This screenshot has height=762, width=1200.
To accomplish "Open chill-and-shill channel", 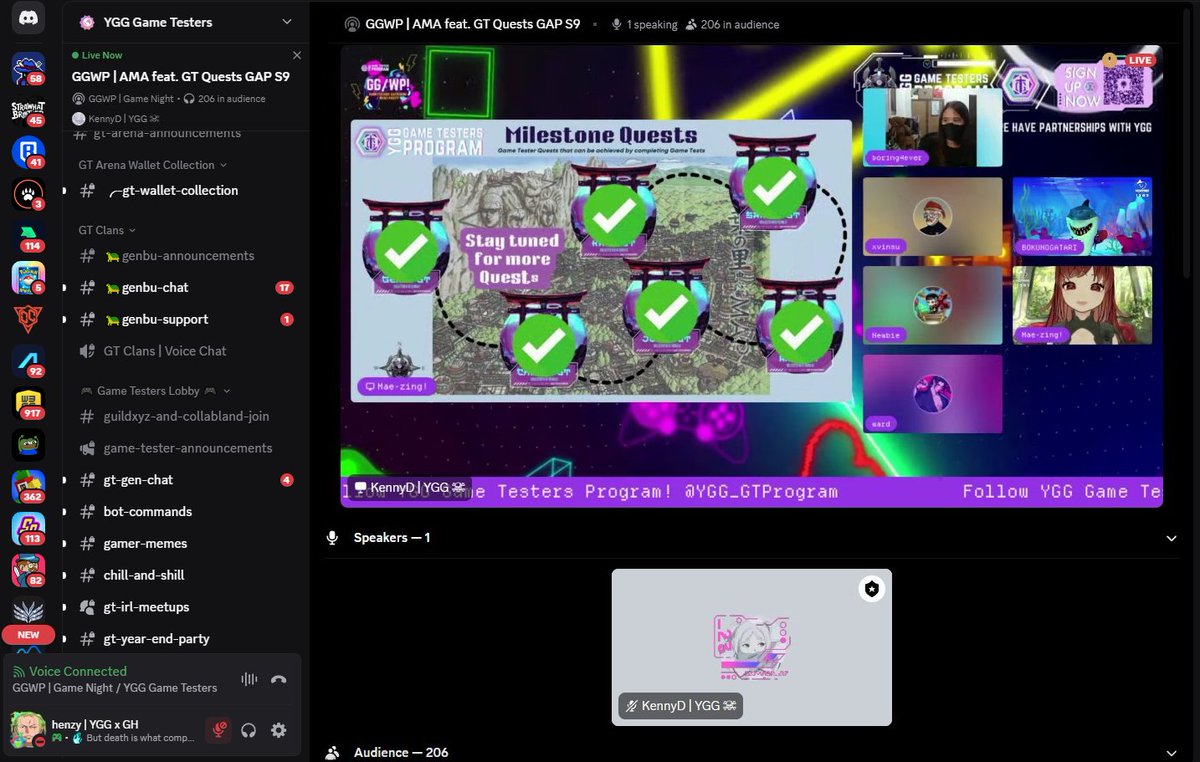I will point(186,575).
